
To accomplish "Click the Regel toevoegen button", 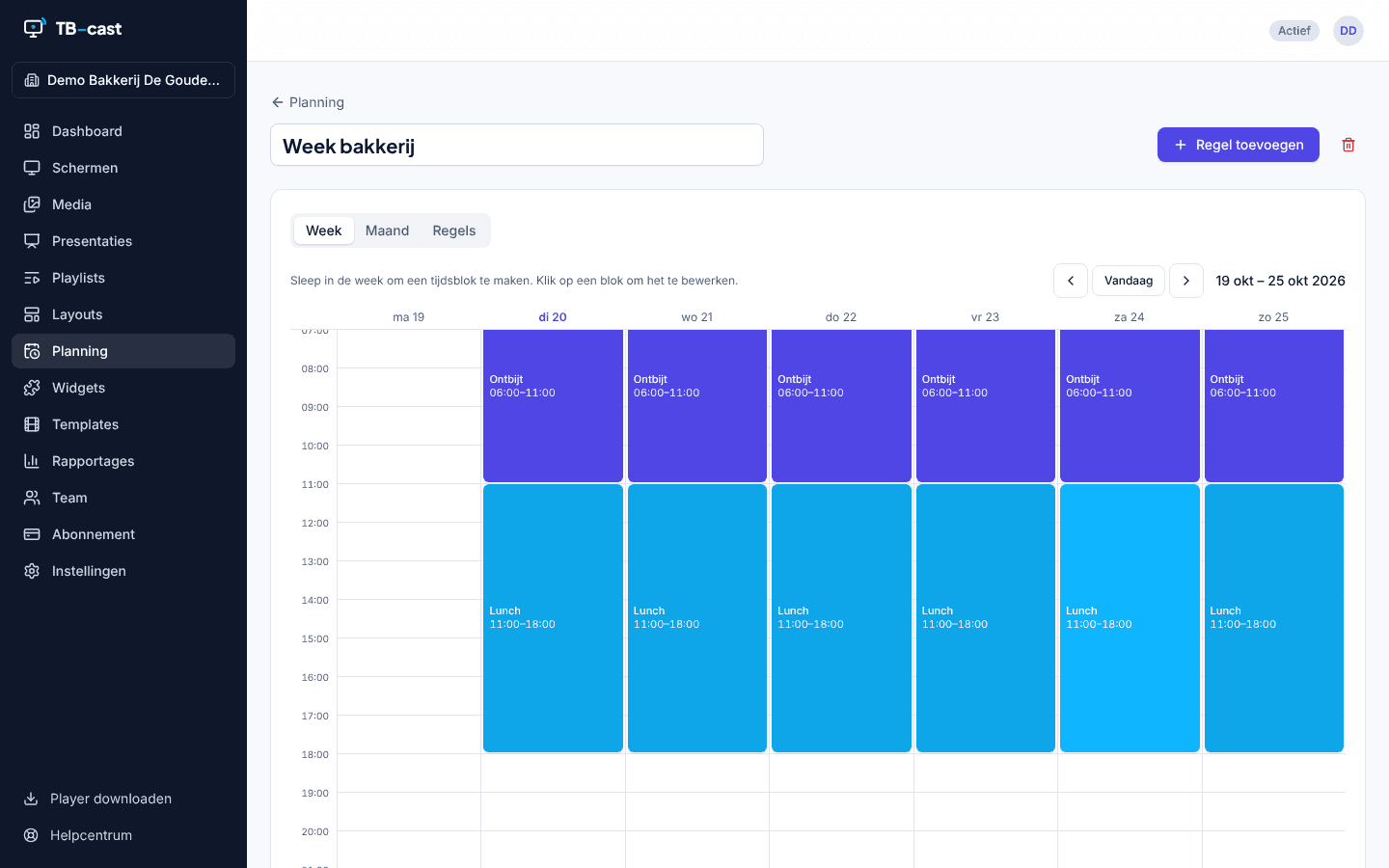I will pos(1239,145).
